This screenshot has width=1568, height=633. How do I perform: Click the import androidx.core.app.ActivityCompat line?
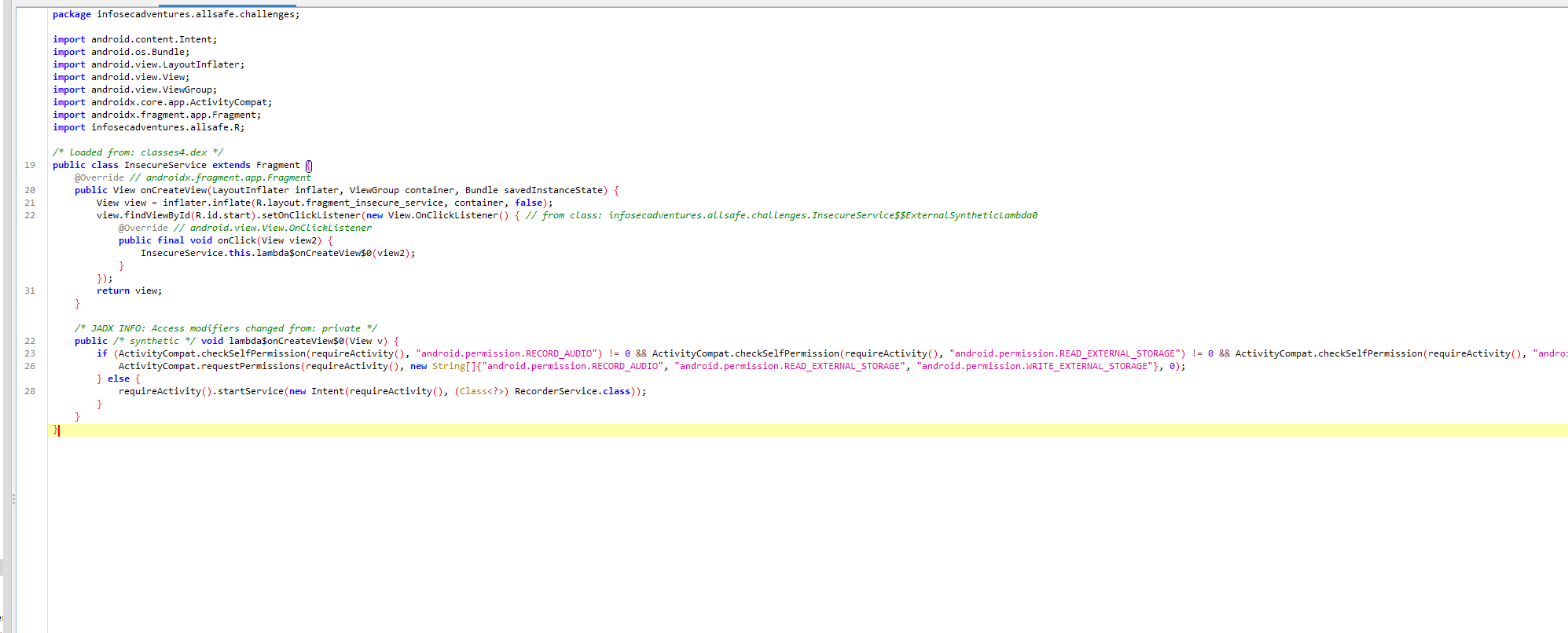[x=162, y=102]
